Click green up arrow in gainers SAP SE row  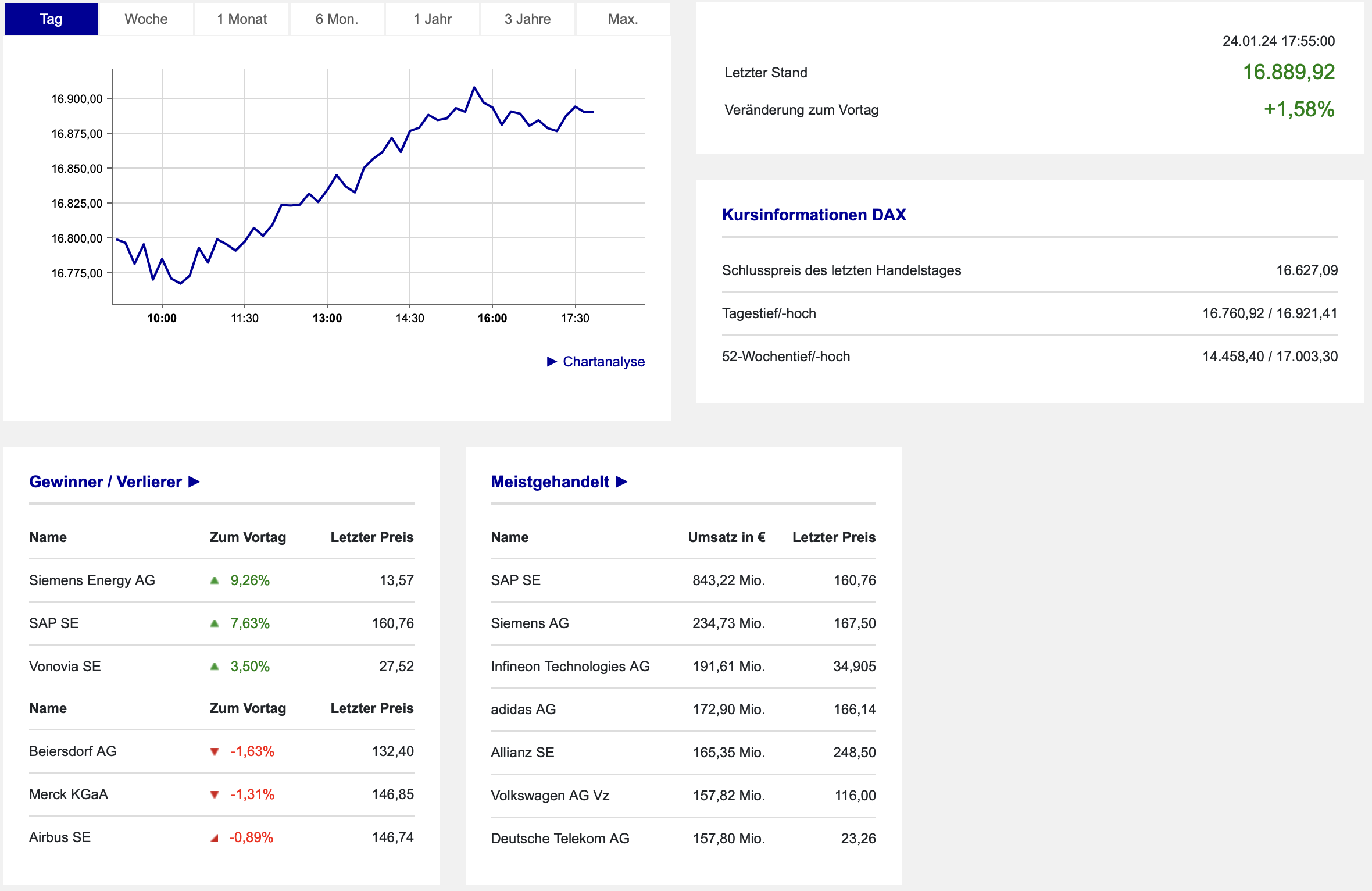click(215, 623)
